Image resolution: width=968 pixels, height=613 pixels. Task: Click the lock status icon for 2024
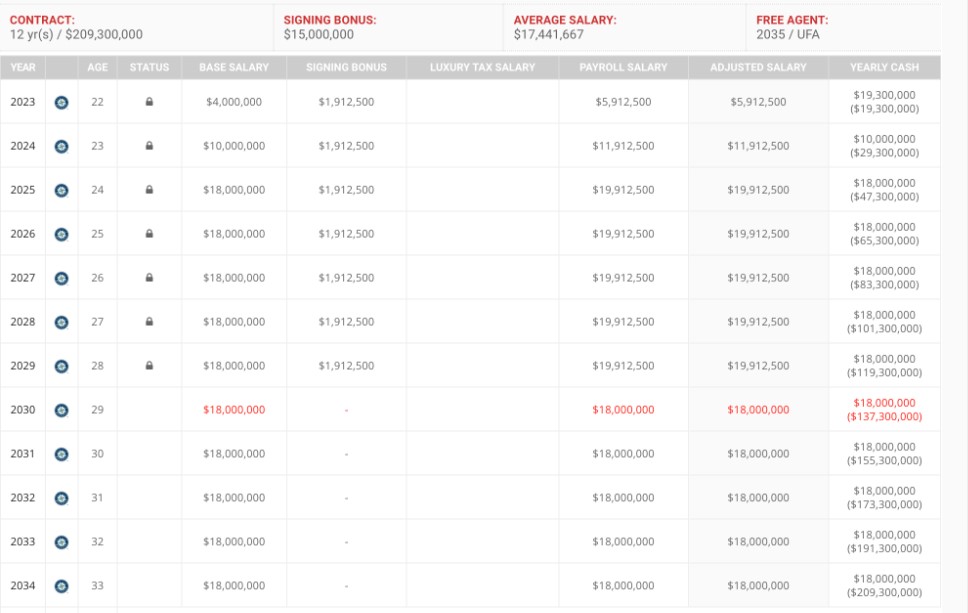(x=149, y=146)
